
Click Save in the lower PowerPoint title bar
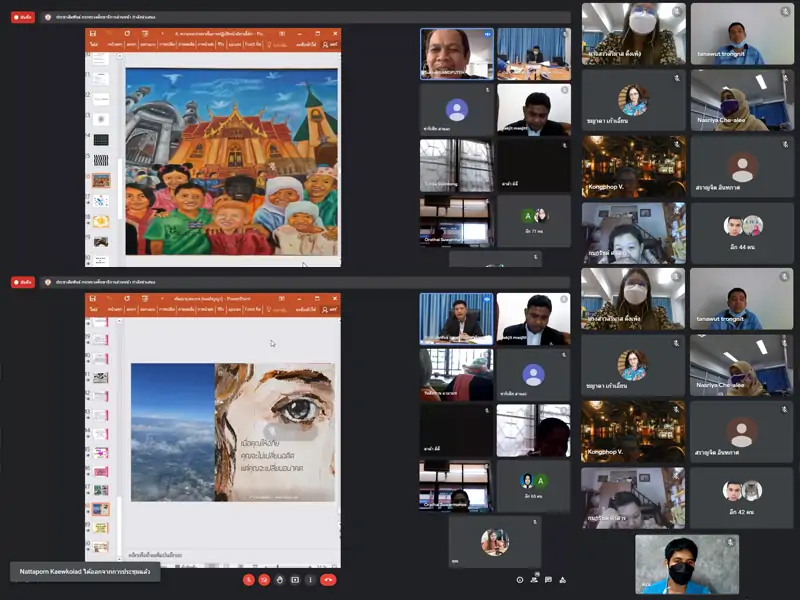click(93, 298)
